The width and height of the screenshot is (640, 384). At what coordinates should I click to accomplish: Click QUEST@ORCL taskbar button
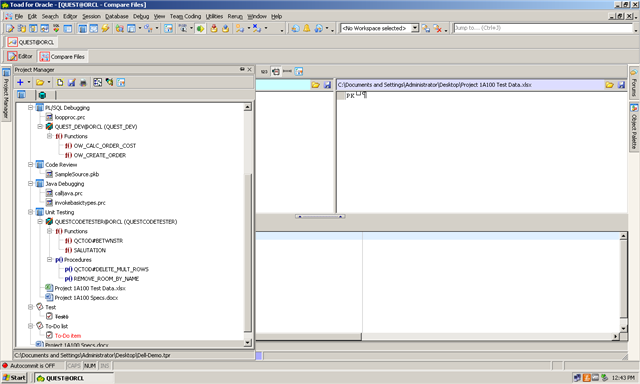pos(73,378)
